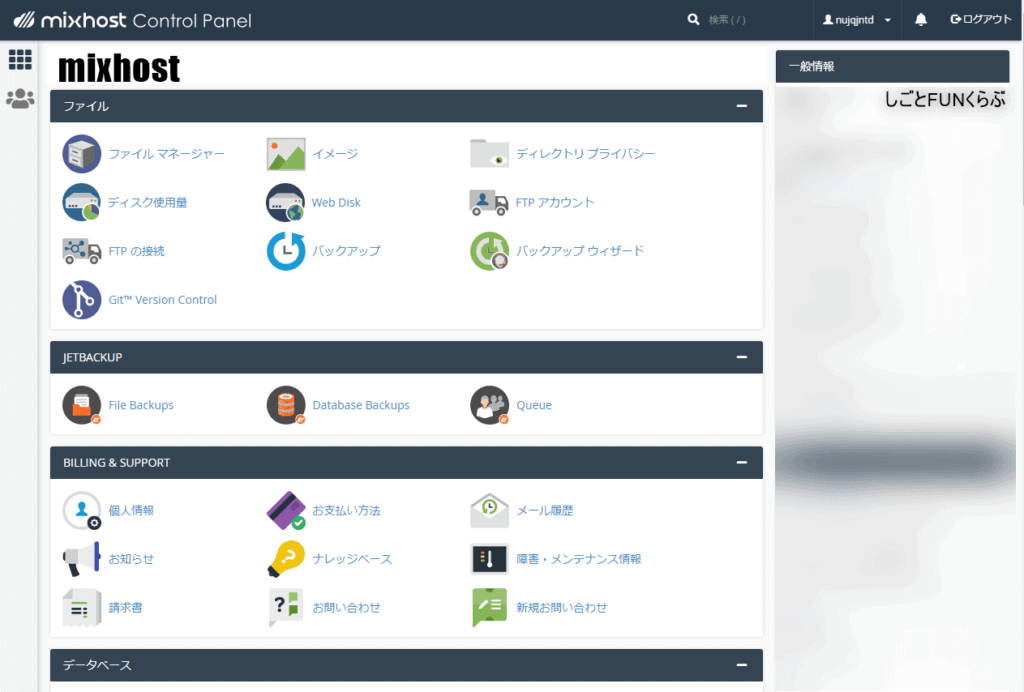Open the お知らせ megaphone icon
The image size is (1024, 692).
pos(82,559)
